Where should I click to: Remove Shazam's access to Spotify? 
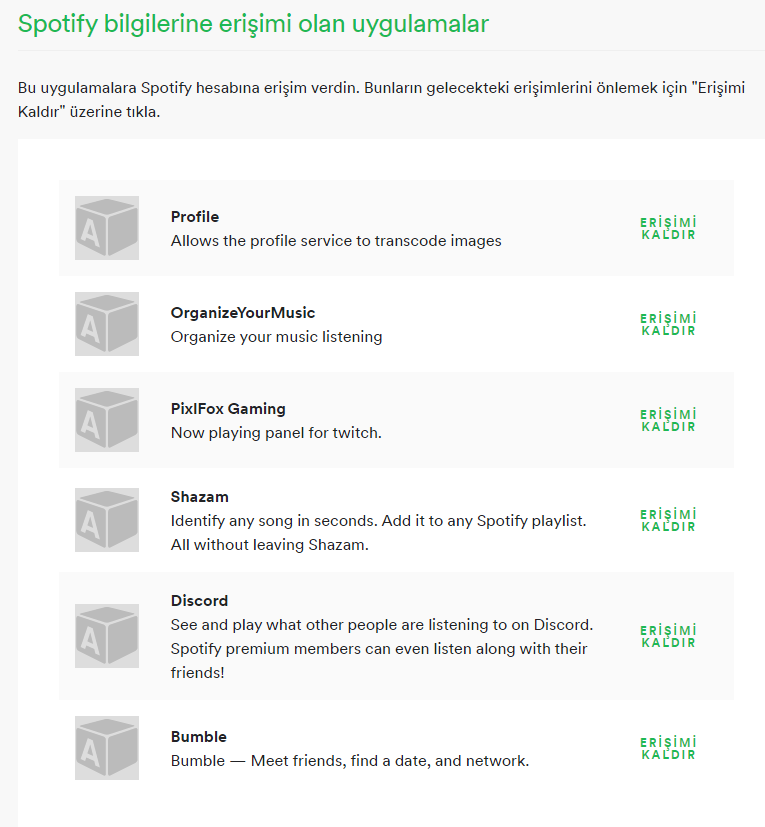pyautogui.click(x=668, y=520)
